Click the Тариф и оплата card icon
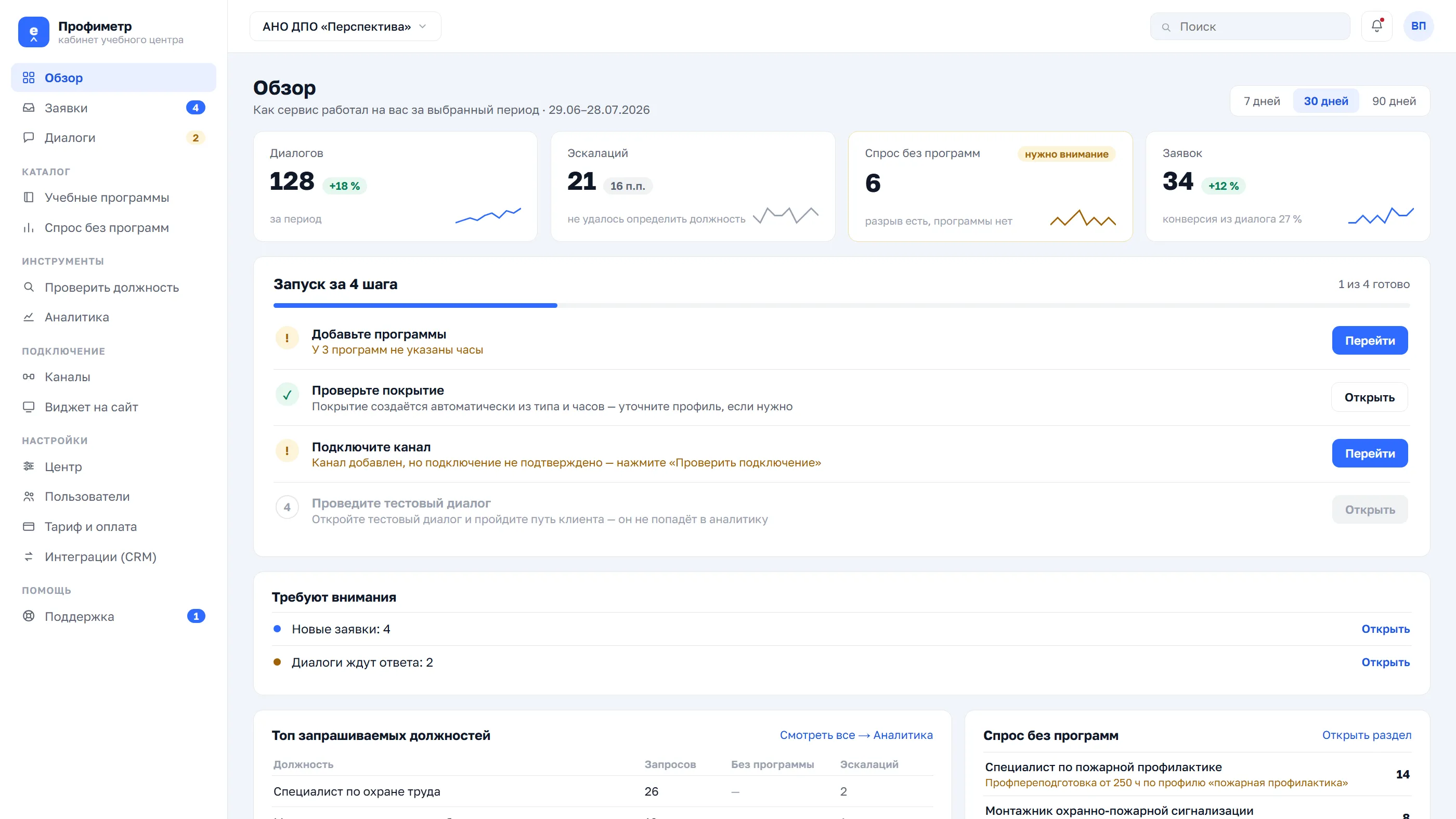1456x819 pixels. [x=29, y=526]
